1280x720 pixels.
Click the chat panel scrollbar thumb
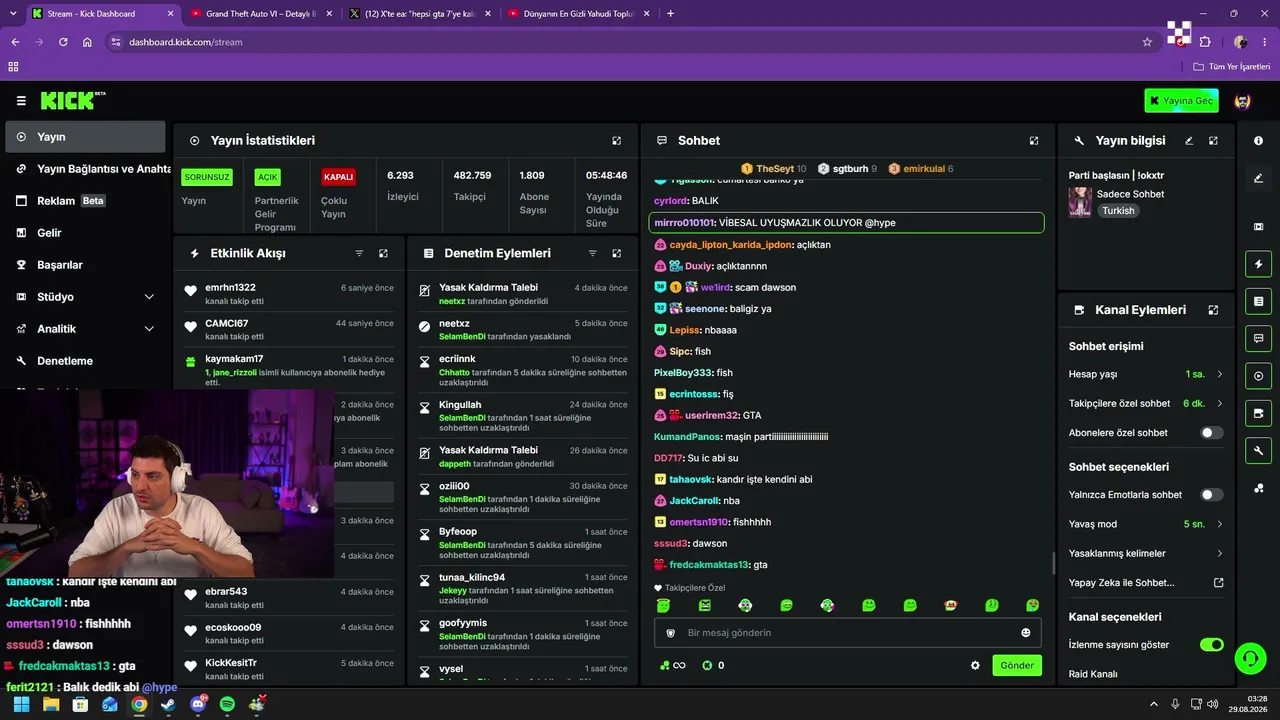coord(1053,563)
